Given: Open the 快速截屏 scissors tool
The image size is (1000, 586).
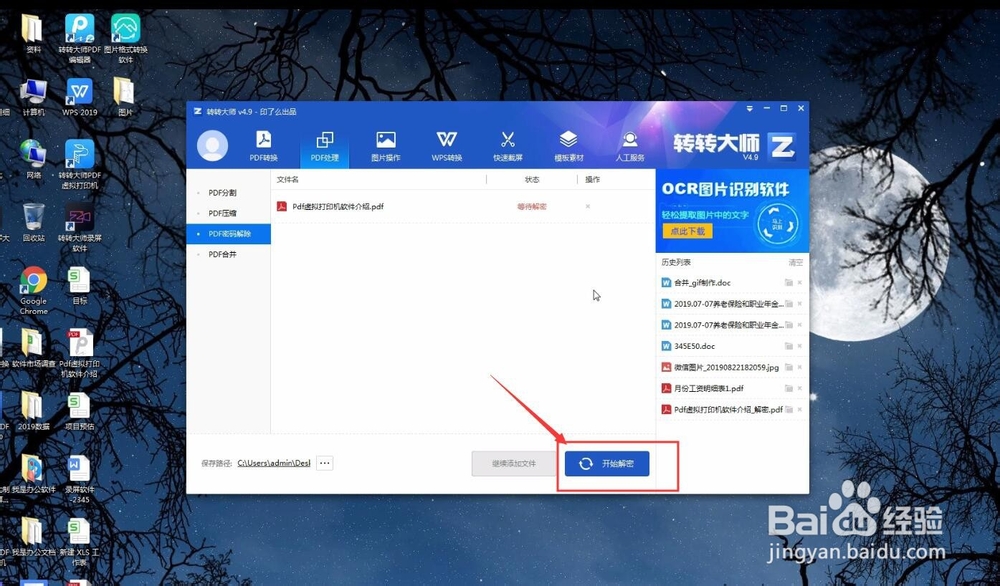Looking at the screenshot, I should click(508, 145).
